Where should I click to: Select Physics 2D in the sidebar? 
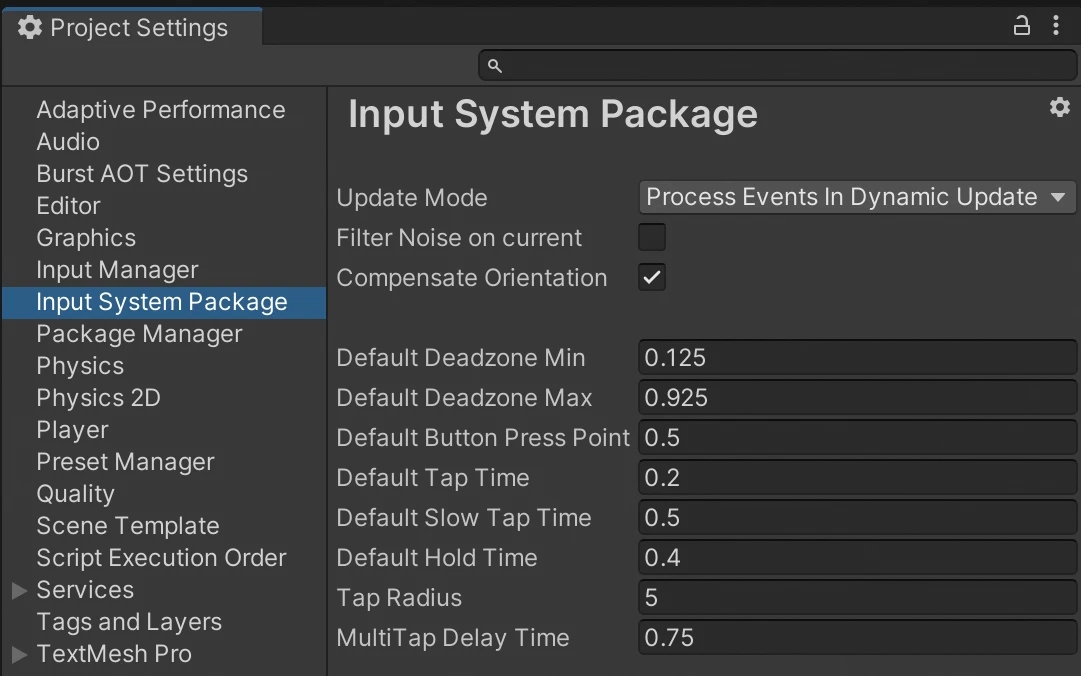(98, 398)
